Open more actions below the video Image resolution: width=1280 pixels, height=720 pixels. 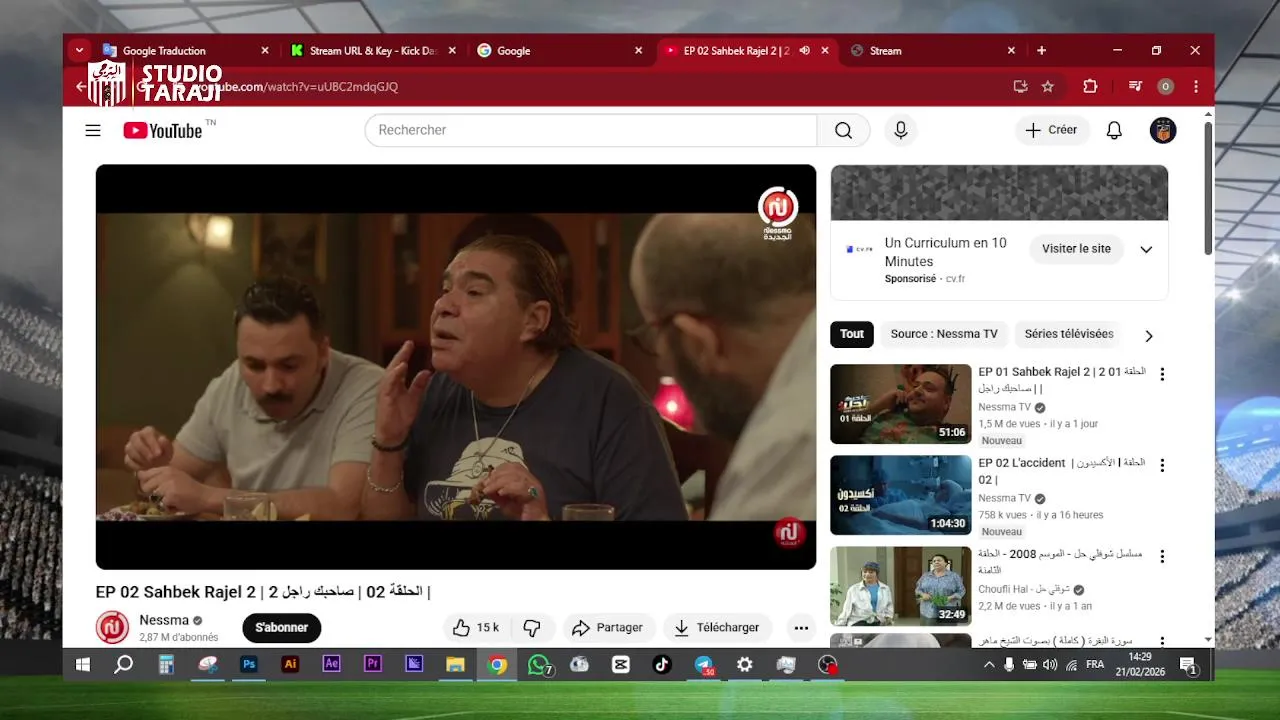801,628
